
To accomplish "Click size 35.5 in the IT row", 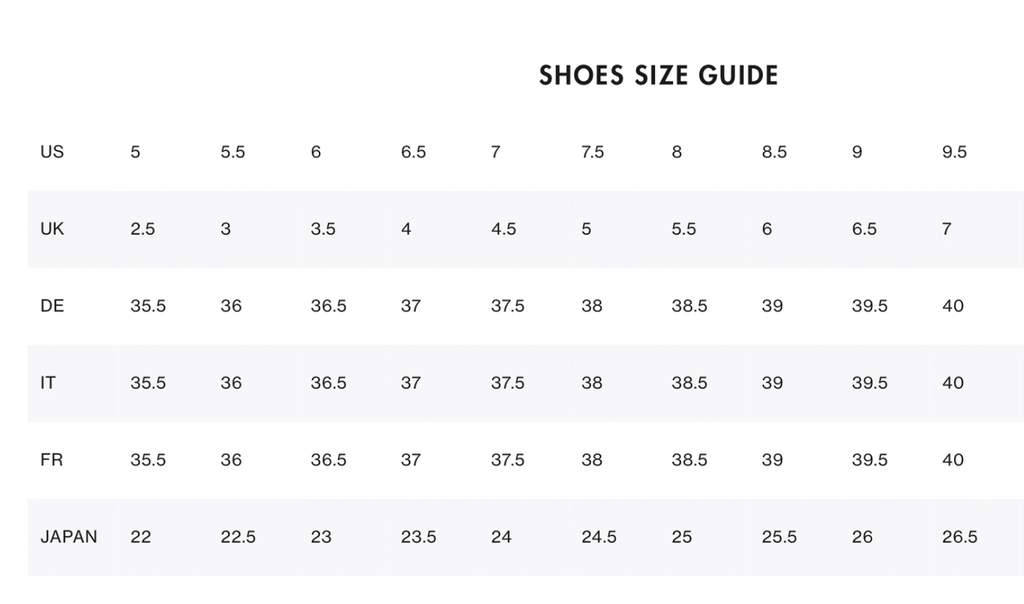I will (148, 383).
